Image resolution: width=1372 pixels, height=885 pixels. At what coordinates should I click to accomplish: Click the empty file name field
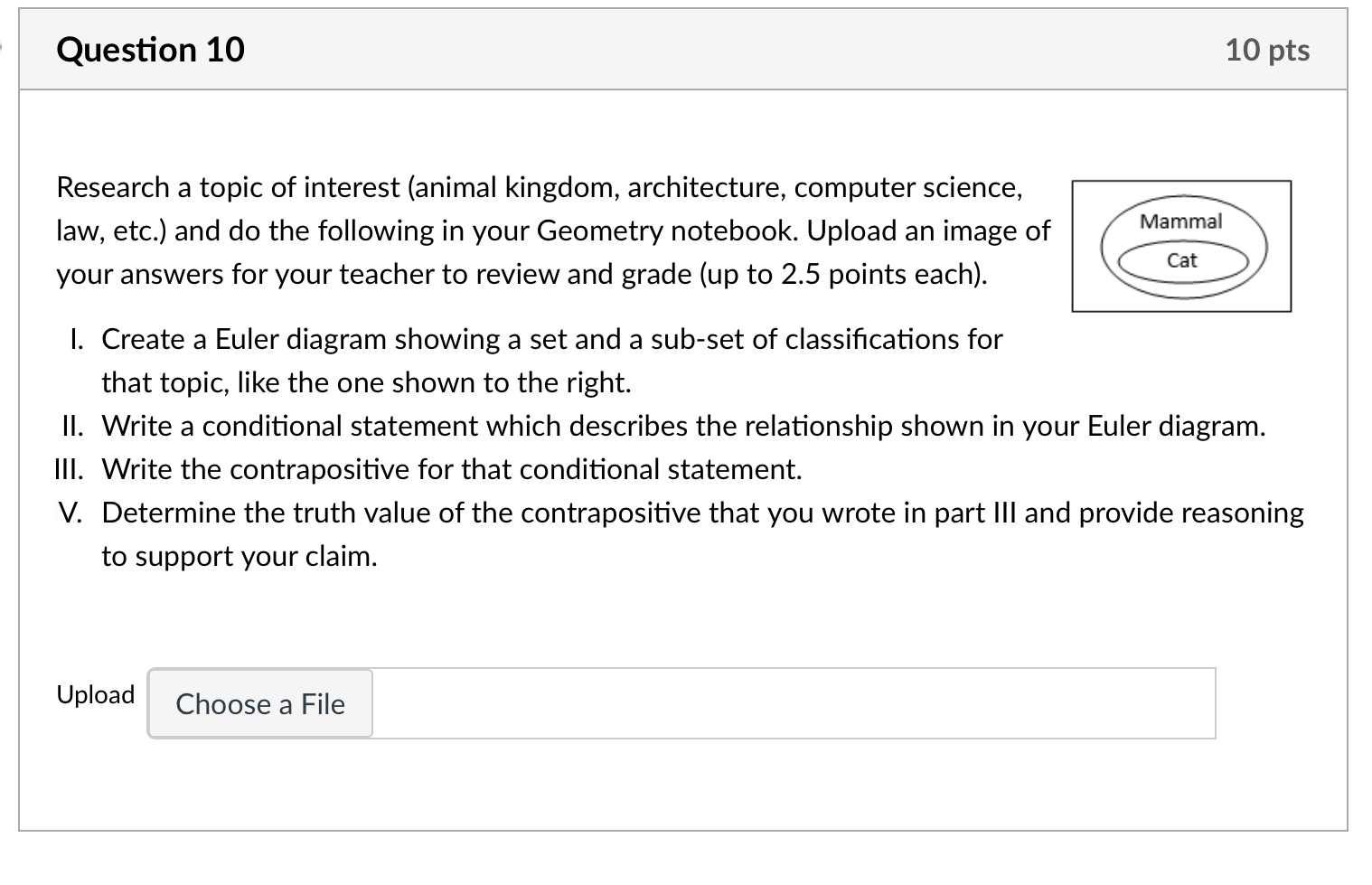click(794, 703)
